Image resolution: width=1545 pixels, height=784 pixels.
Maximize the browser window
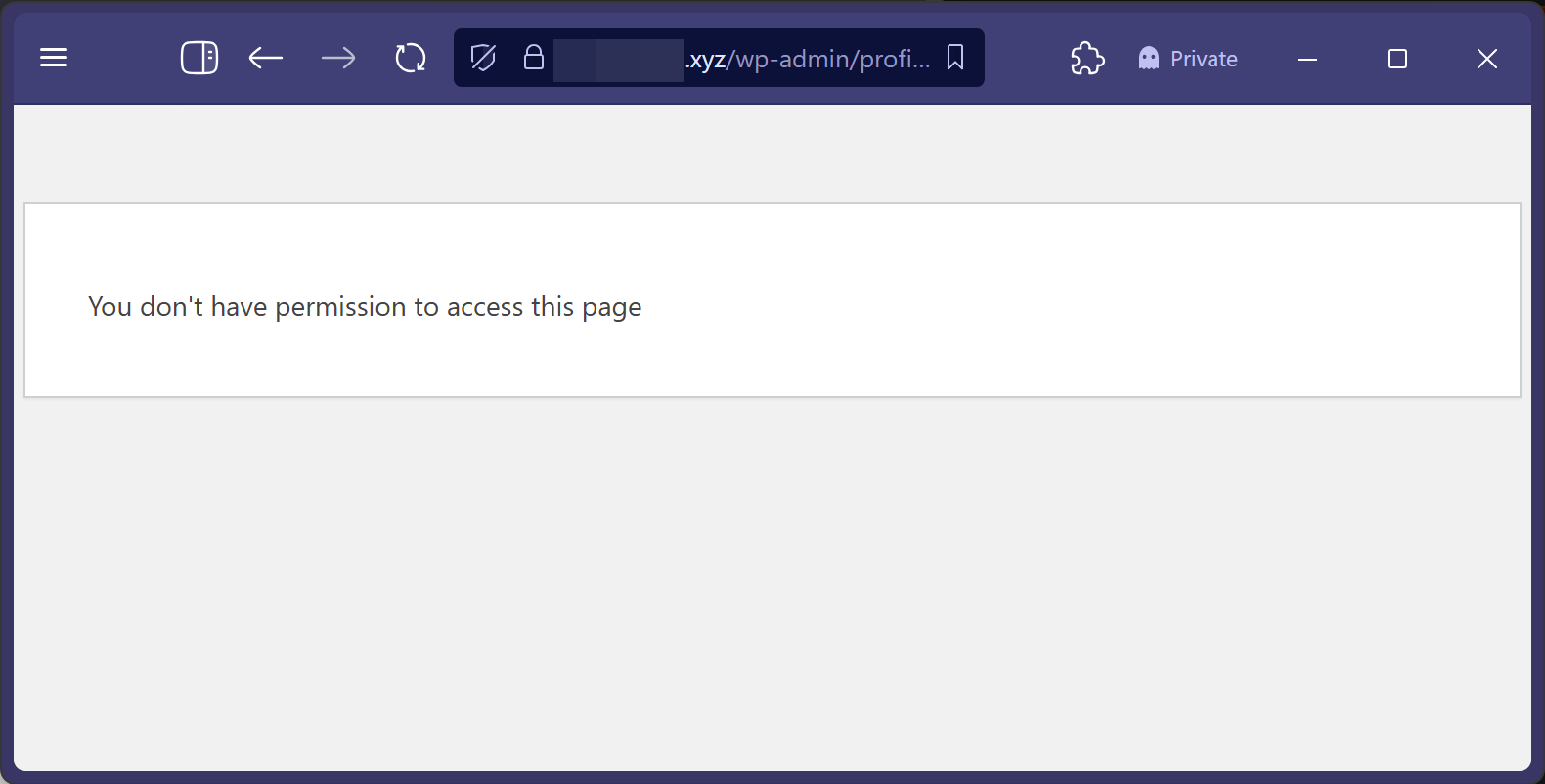pos(1397,59)
